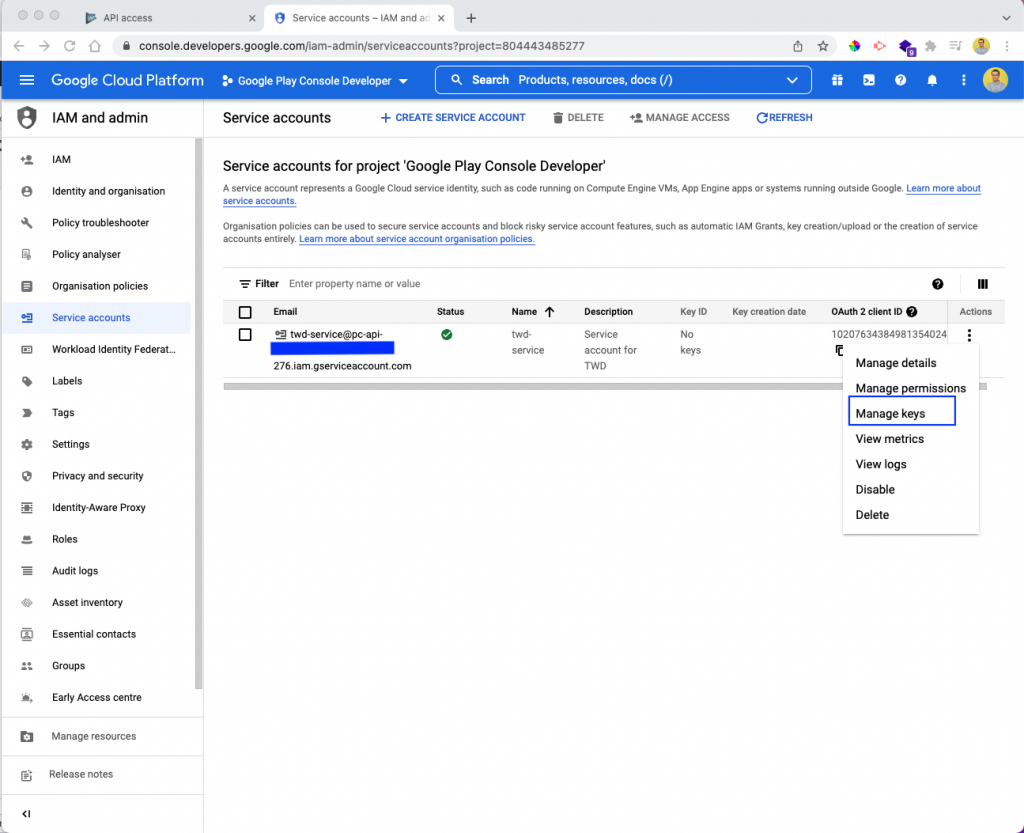Viewport: 1024px width, 833px height.
Task: Click the filter list icon
Action: [x=245, y=284]
